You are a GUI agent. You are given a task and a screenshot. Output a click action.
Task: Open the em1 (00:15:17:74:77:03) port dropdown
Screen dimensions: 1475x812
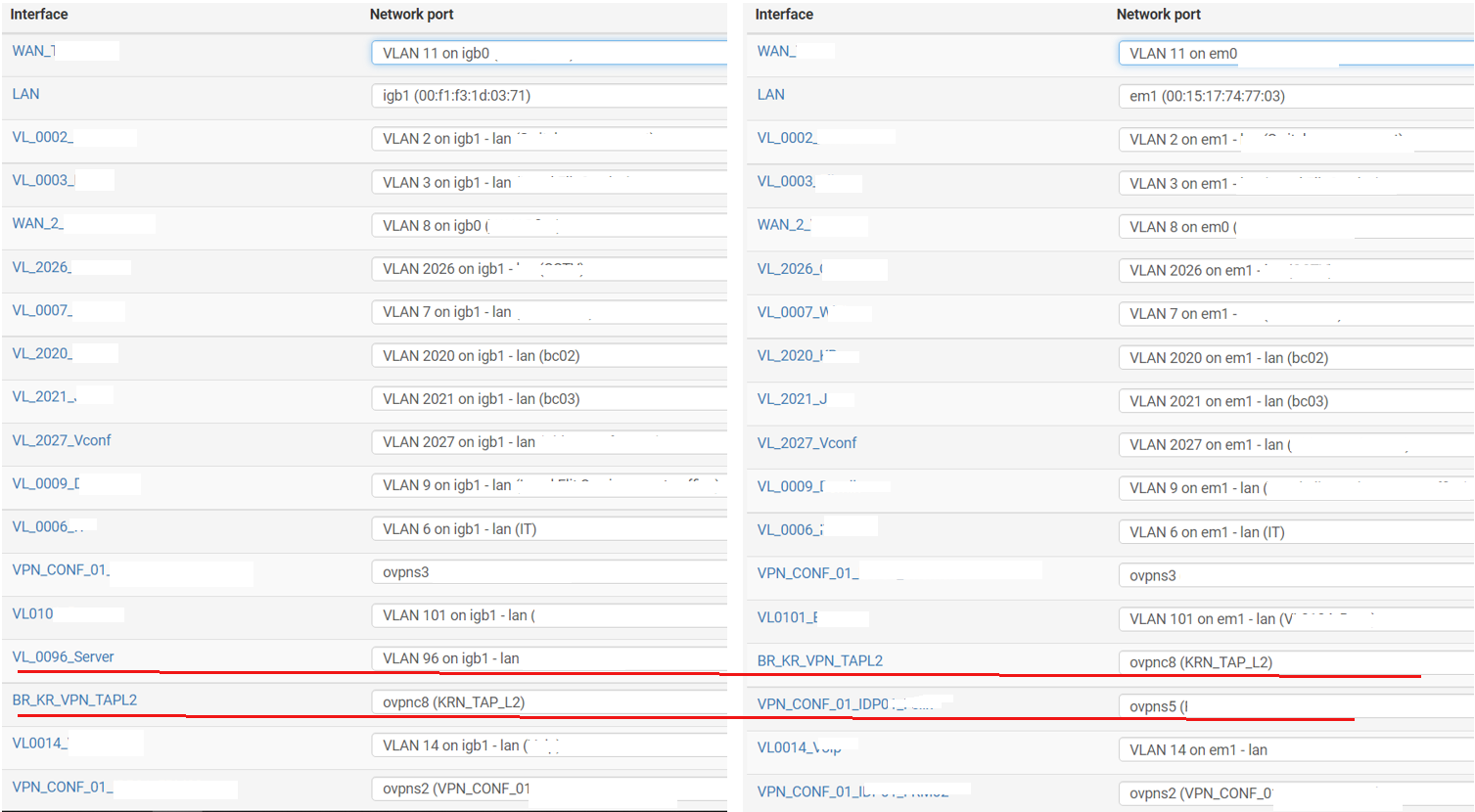[1296, 96]
